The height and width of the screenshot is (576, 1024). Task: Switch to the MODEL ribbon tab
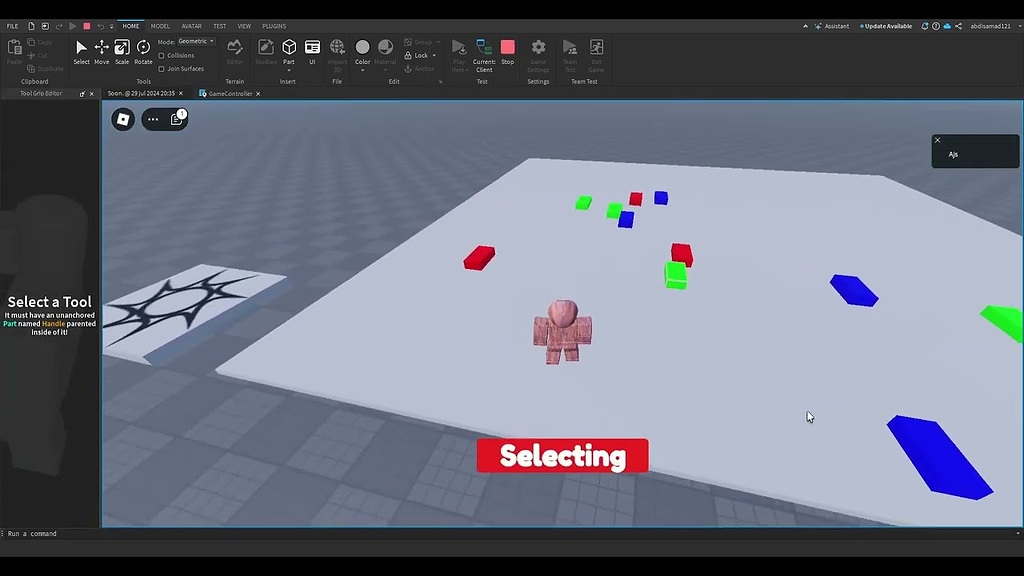[160, 26]
